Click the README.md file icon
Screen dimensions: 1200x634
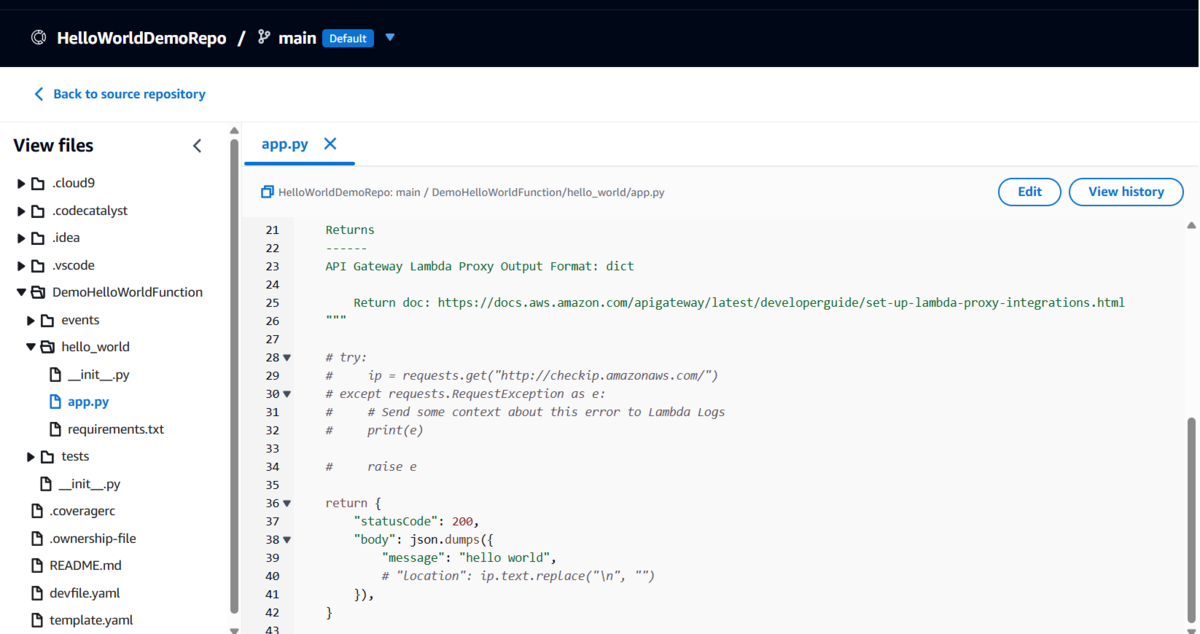click(37, 566)
